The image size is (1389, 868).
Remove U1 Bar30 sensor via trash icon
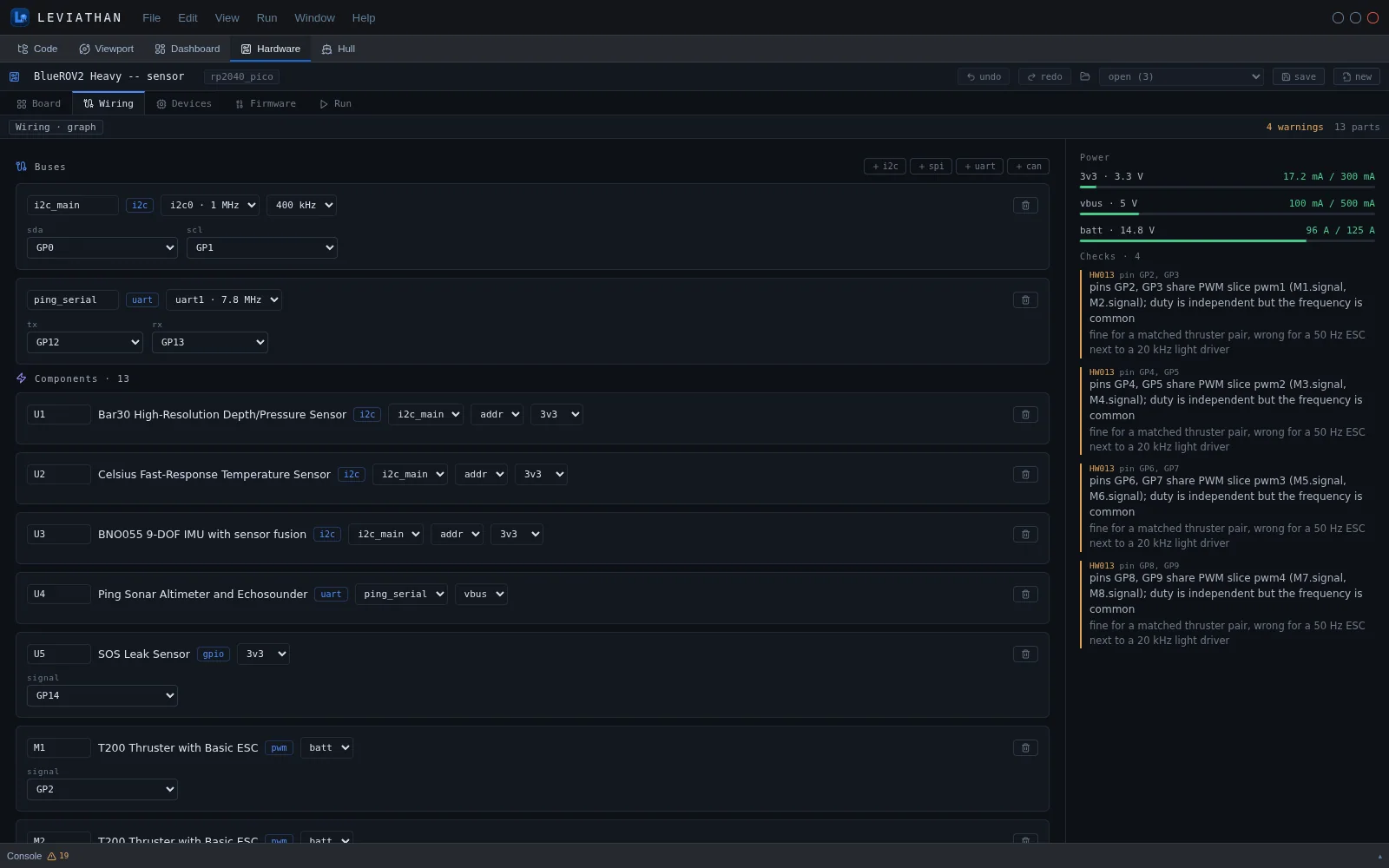[1025, 415]
